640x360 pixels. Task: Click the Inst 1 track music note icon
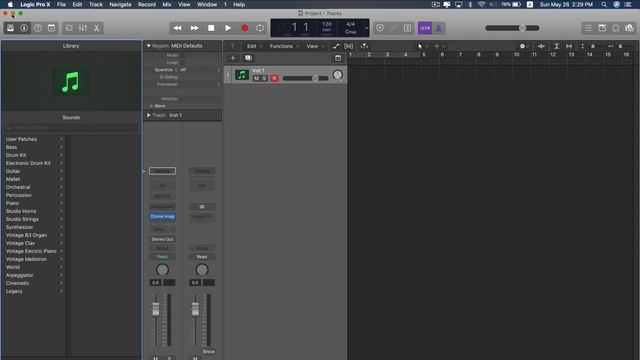coord(242,75)
